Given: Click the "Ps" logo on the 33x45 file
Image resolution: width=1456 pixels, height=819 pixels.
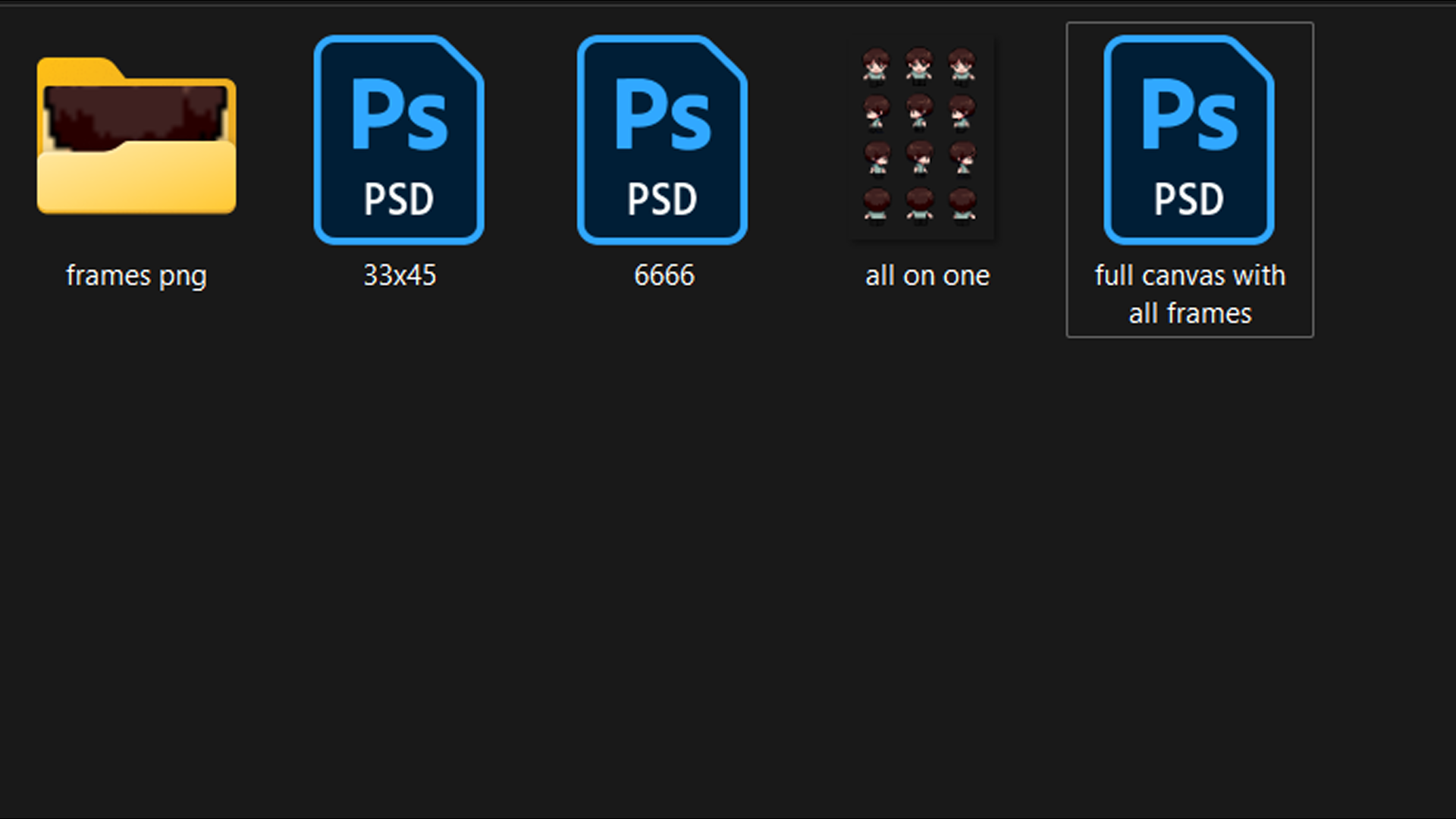Looking at the screenshot, I should click(399, 115).
